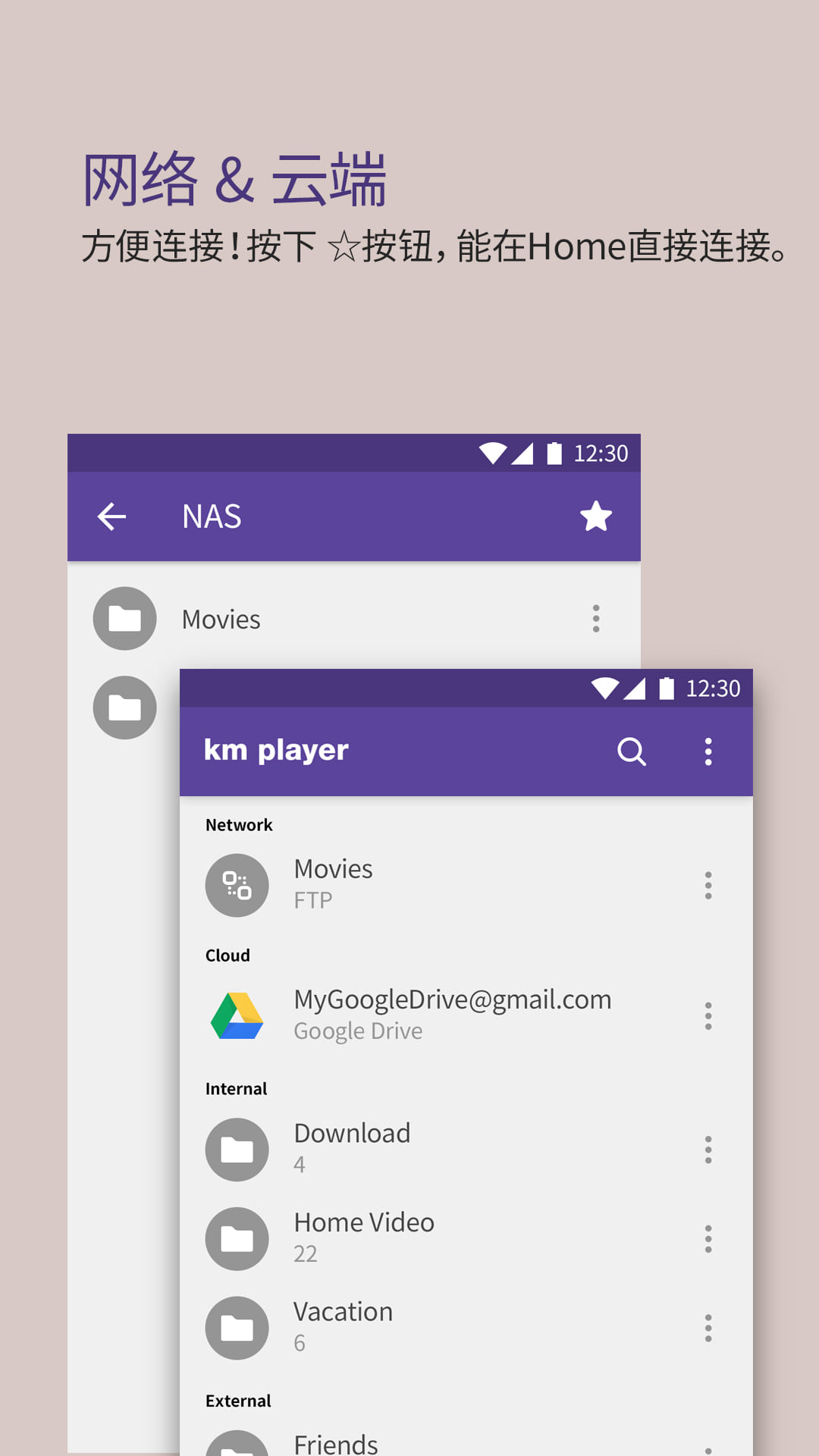Open more options for Google Drive account
Viewport: 819px width, 1456px height.
click(x=708, y=1016)
